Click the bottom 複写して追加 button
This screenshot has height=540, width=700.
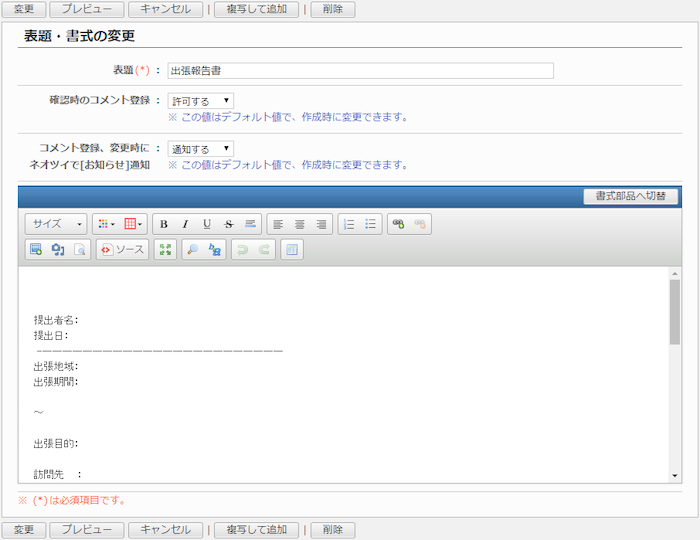256,530
